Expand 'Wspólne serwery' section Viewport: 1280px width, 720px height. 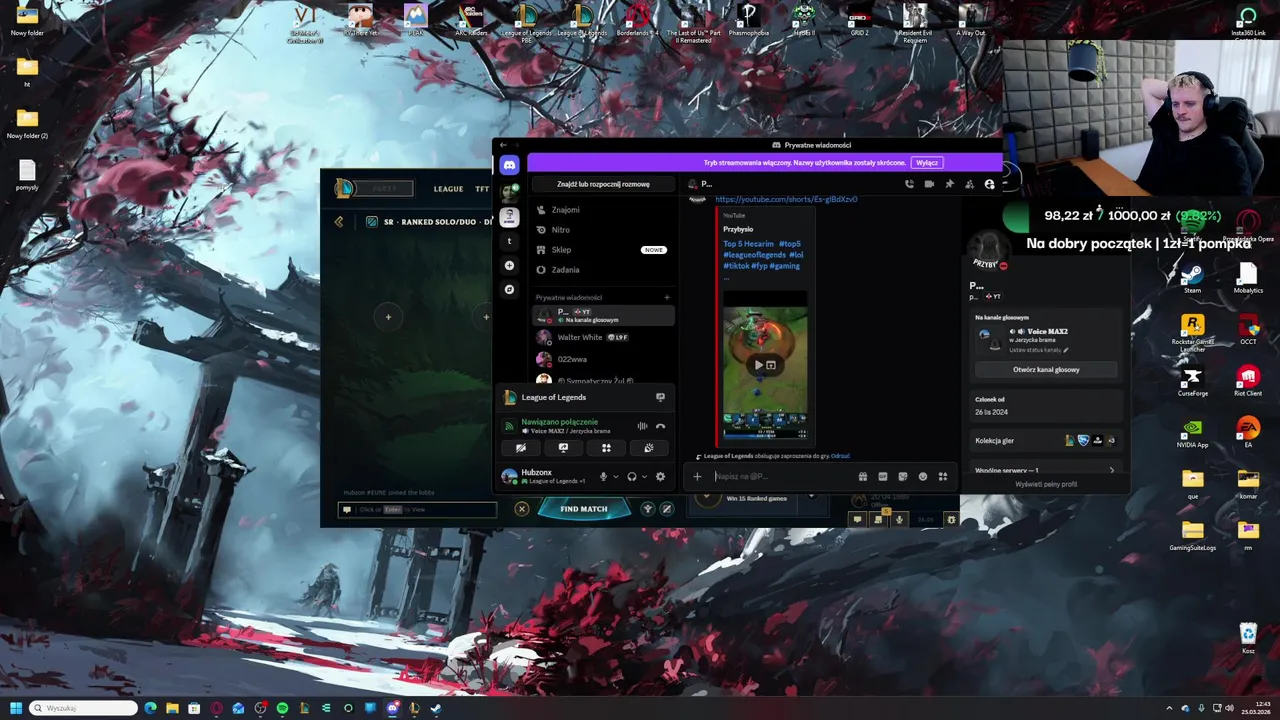point(1045,470)
